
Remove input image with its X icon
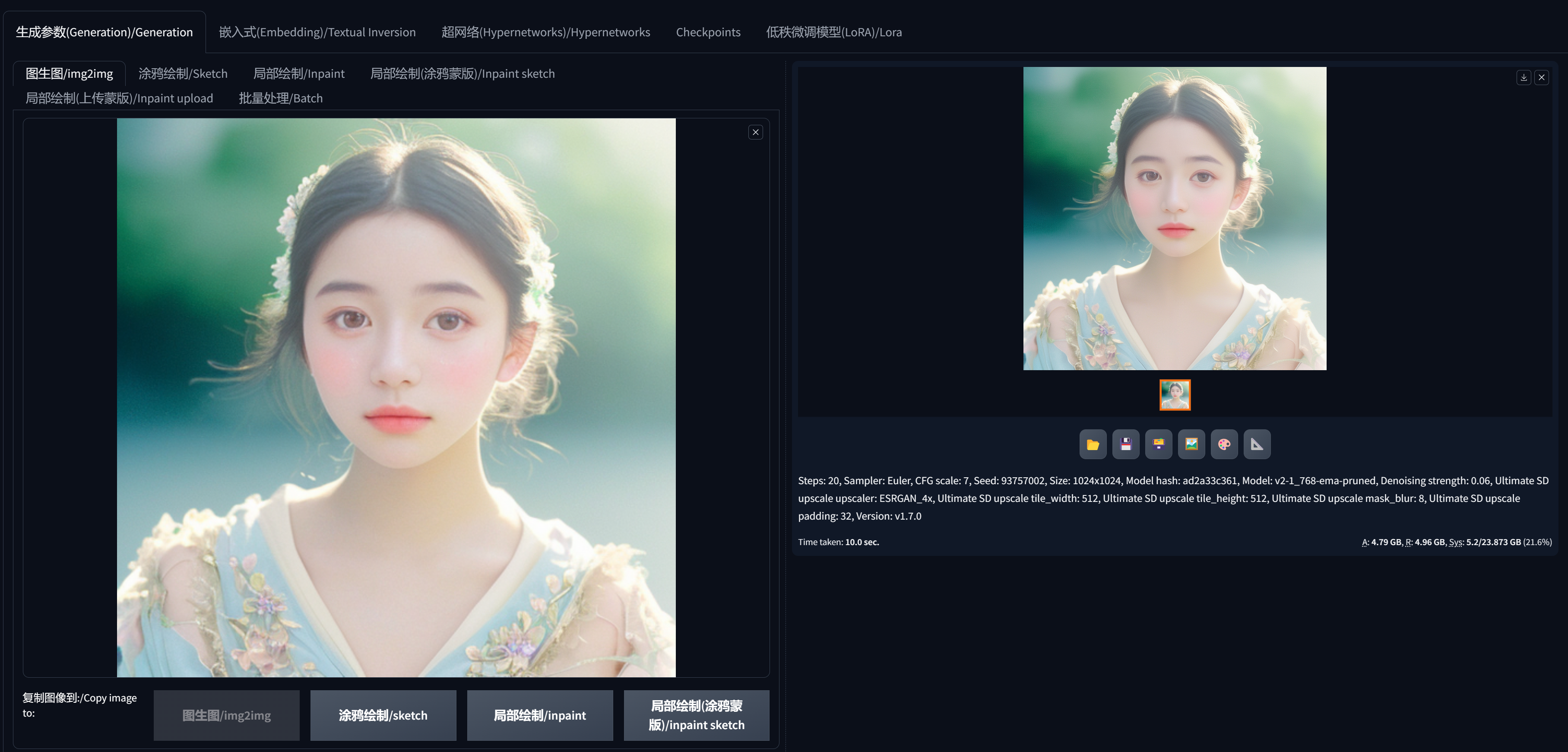(755, 132)
